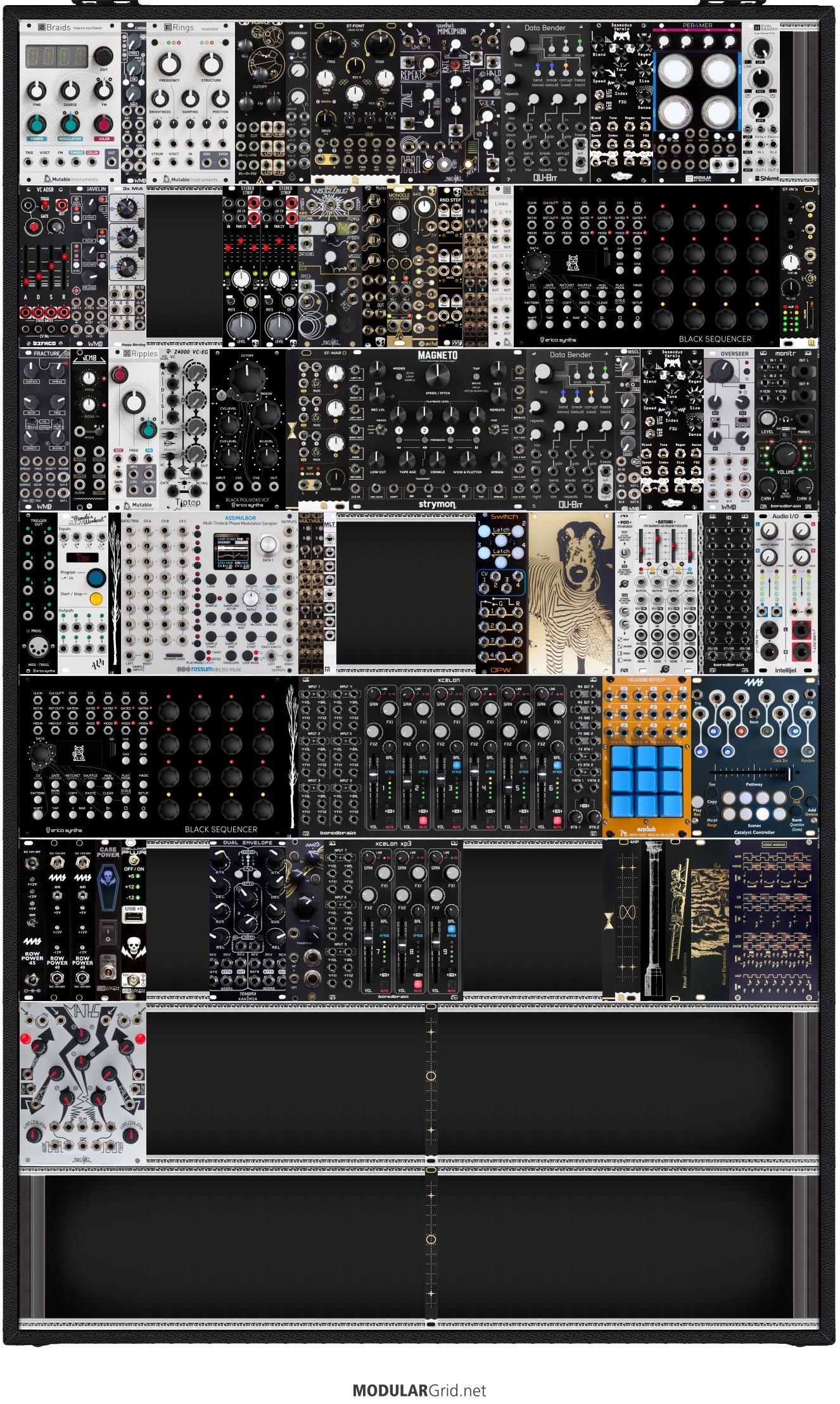840x1404 pixels.
Task: Select the Tiptop Z4000 VC-EG module
Action: (x=184, y=430)
